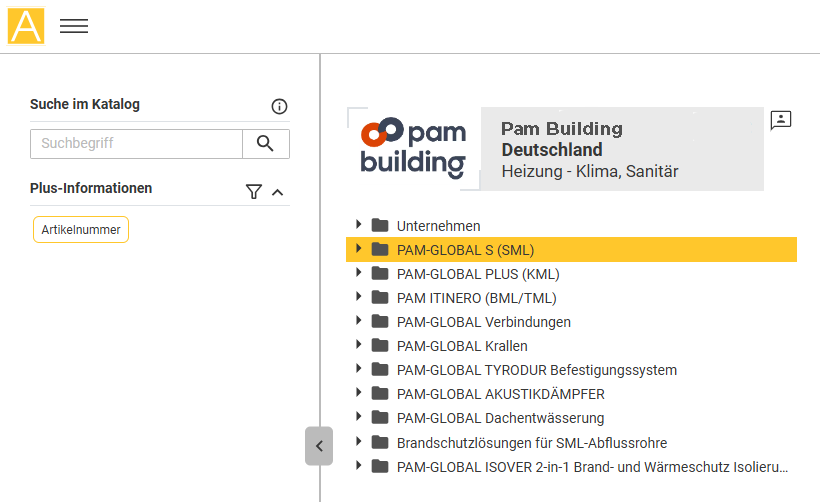The width and height of the screenshot is (820, 502).
Task: Expand the Unternehmen folder arrow
Action: tap(359, 224)
